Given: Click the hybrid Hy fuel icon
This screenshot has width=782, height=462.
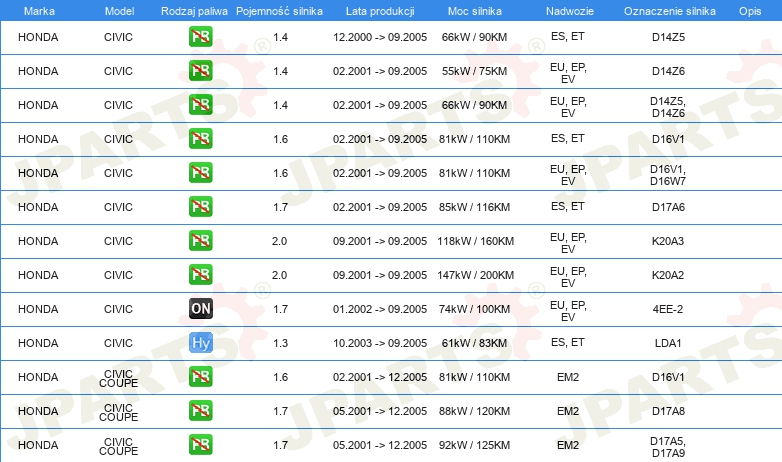Looking at the screenshot, I should tap(200, 343).
